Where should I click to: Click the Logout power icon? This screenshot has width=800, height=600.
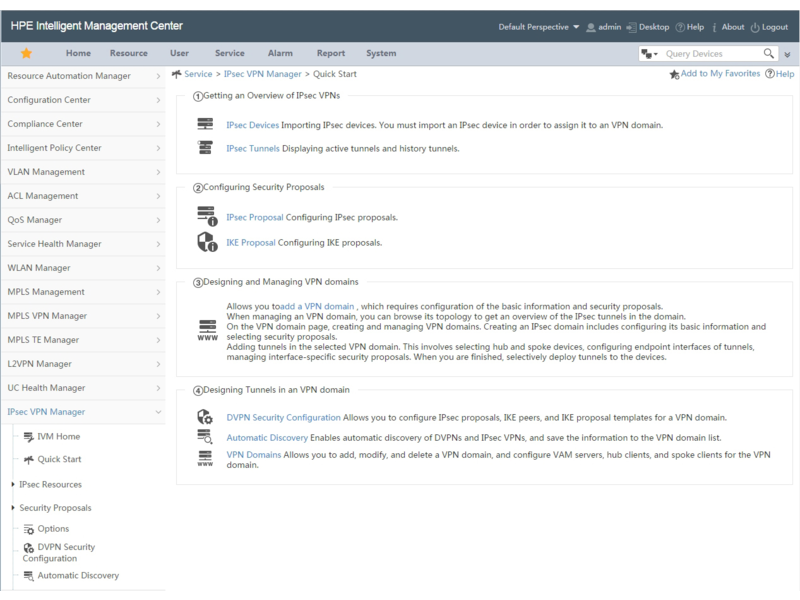[755, 28]
